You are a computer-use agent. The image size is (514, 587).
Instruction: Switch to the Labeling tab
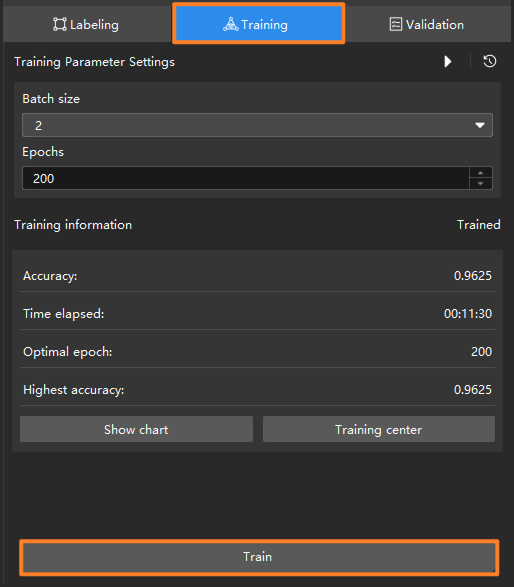(86, 24)
